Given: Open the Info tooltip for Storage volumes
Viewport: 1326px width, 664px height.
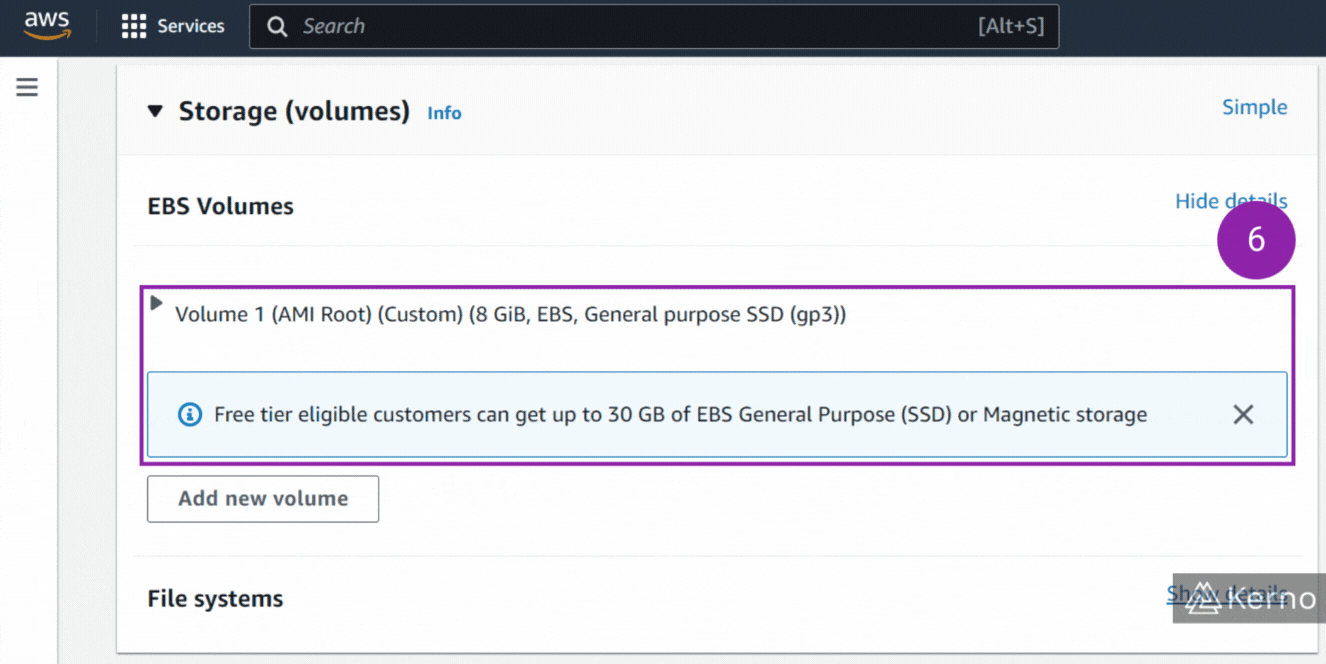Looking at the screenshot, I should (444, 113).
